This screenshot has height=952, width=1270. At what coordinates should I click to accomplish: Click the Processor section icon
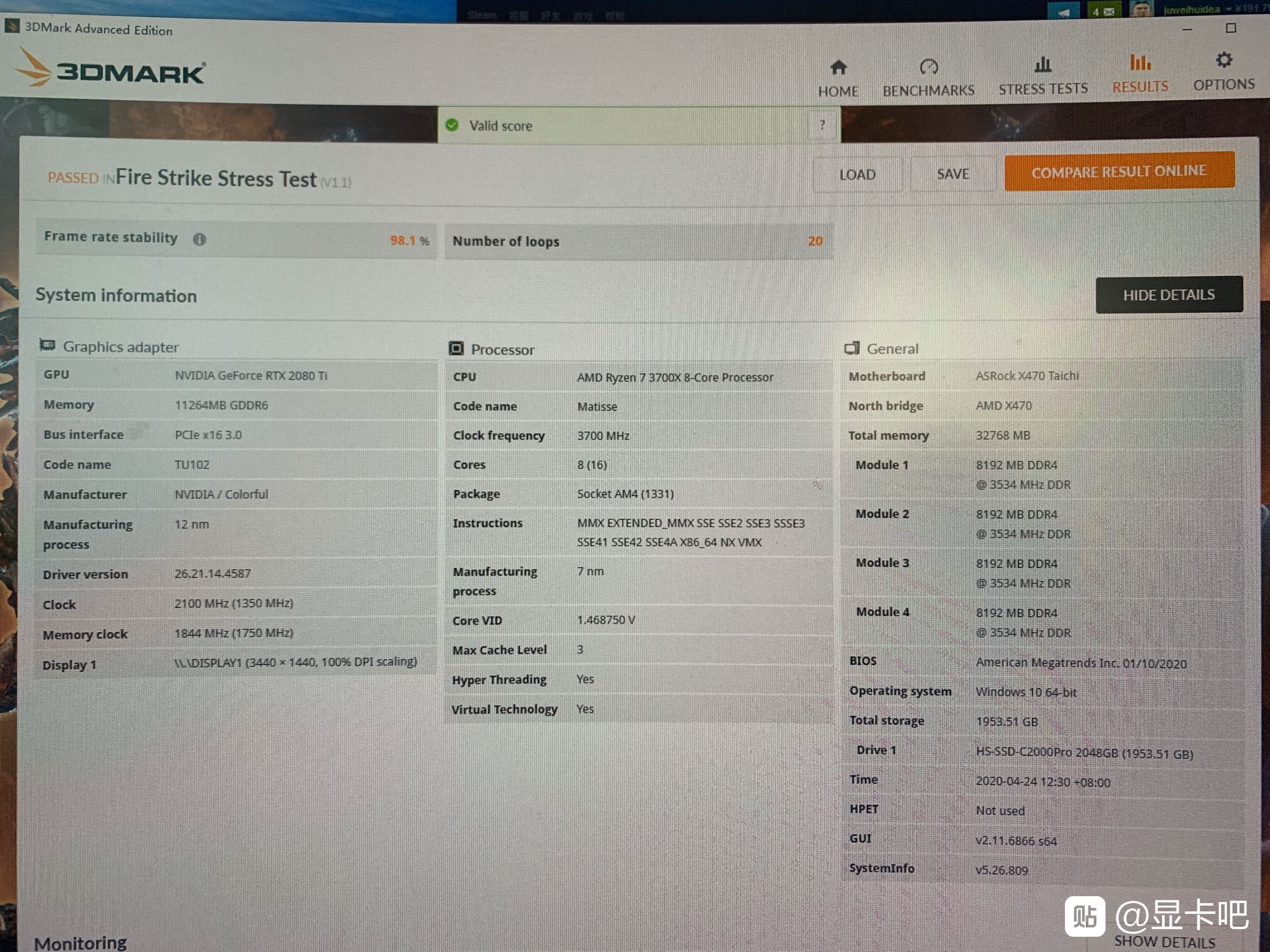tap(456, 348)
